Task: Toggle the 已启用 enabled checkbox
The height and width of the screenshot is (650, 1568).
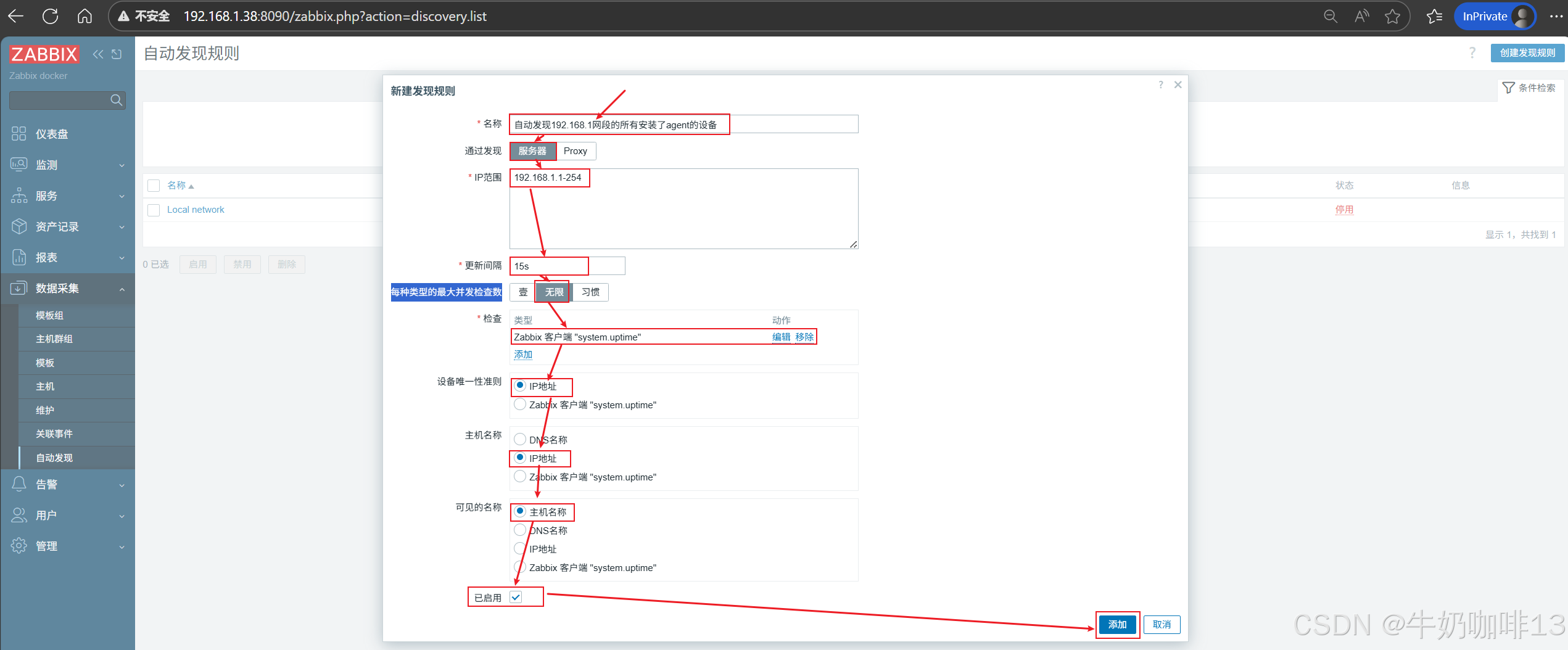Action: click(x=516, y=597)
